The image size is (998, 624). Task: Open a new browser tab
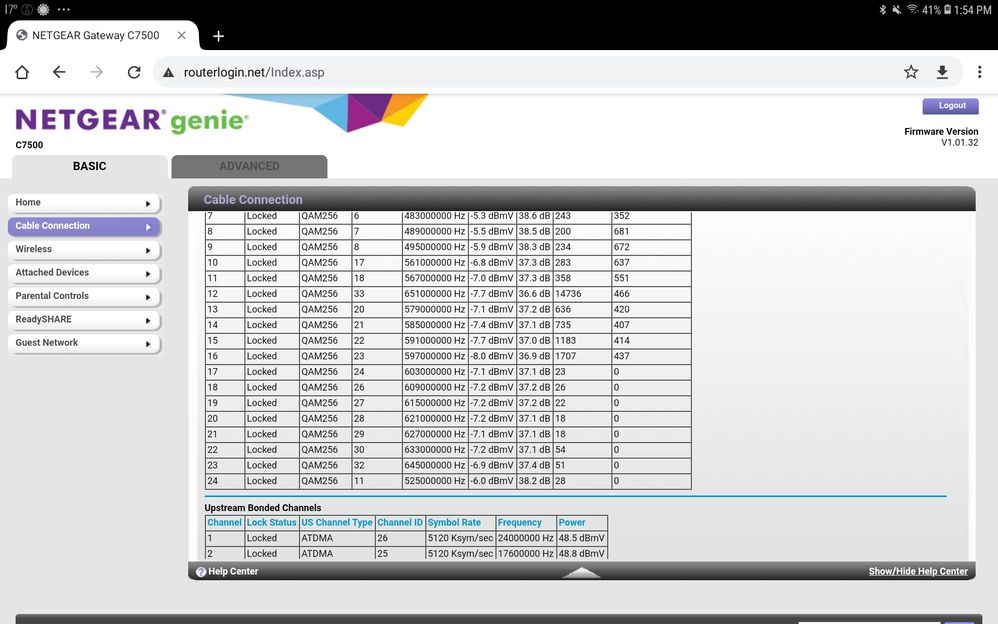pos(218,36)
